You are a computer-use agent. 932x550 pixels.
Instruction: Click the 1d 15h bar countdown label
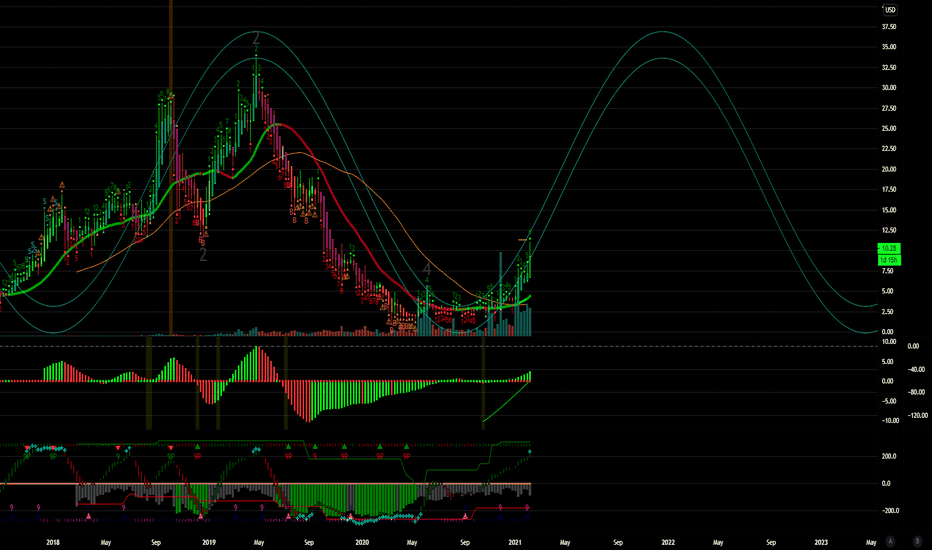point(889,260)
